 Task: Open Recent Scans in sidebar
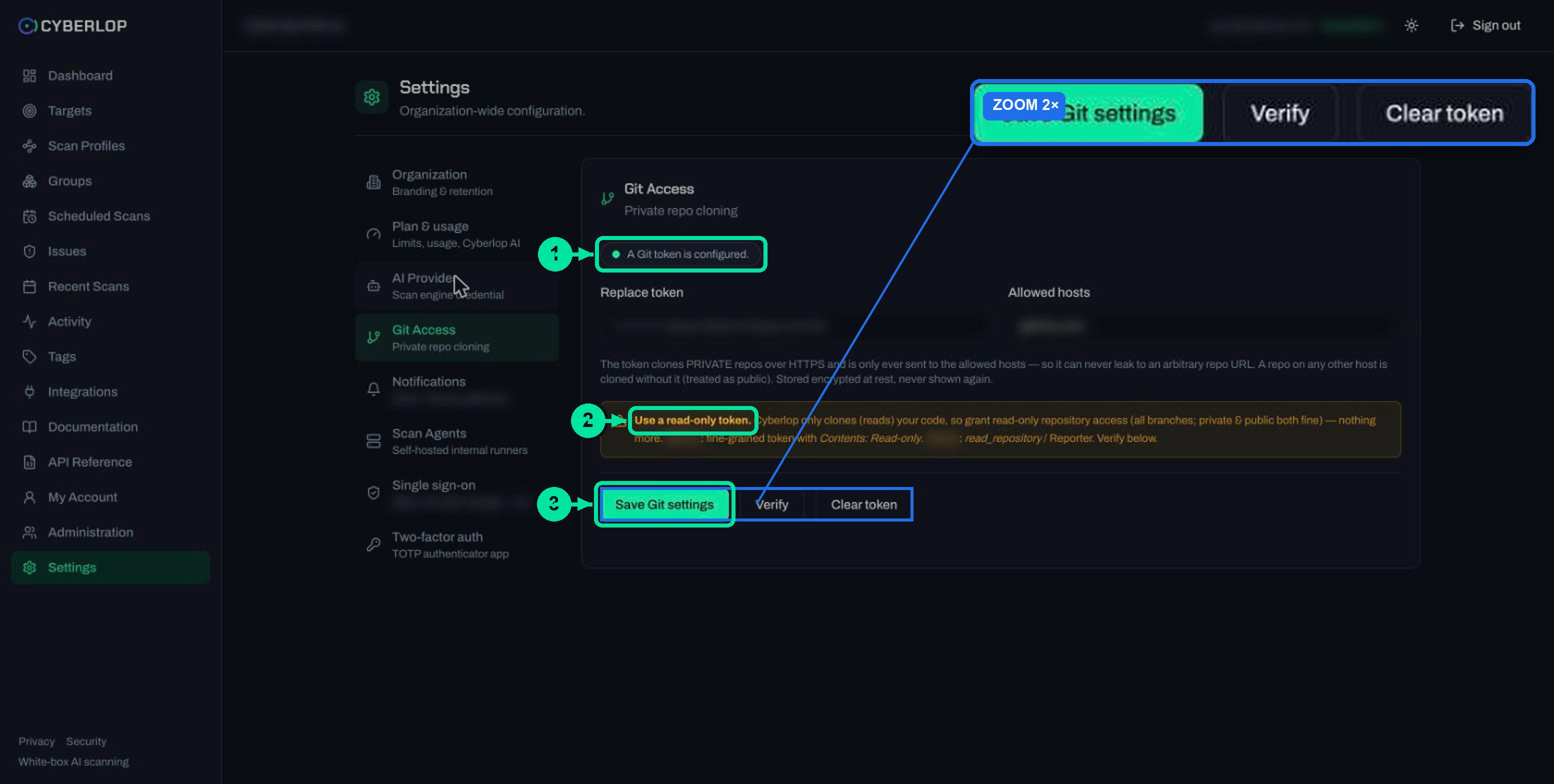(x=110, y=286)
